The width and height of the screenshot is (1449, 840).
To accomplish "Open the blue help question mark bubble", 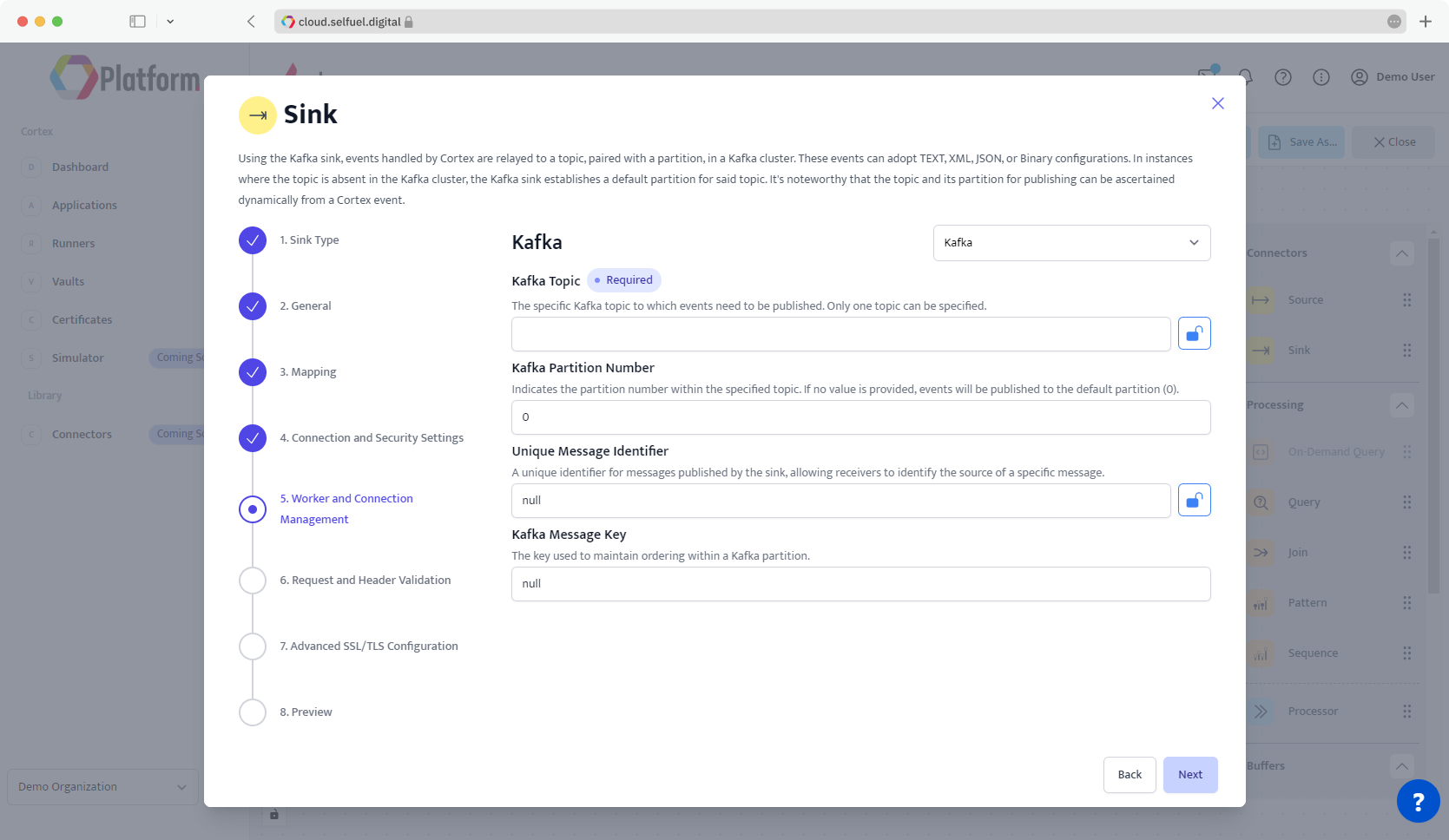I will tap(1418, 801).
